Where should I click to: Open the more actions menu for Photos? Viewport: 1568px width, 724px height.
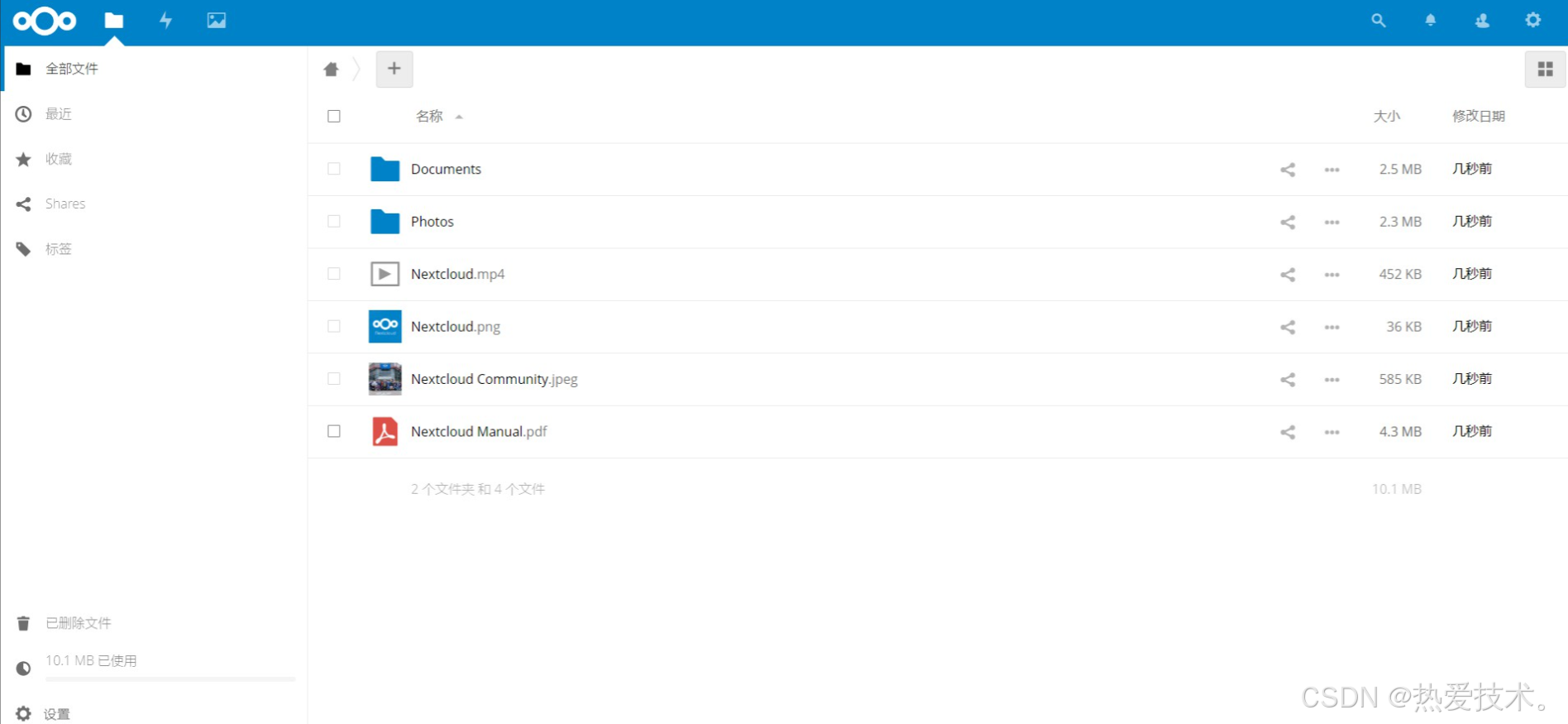(x=1331, y=222)
